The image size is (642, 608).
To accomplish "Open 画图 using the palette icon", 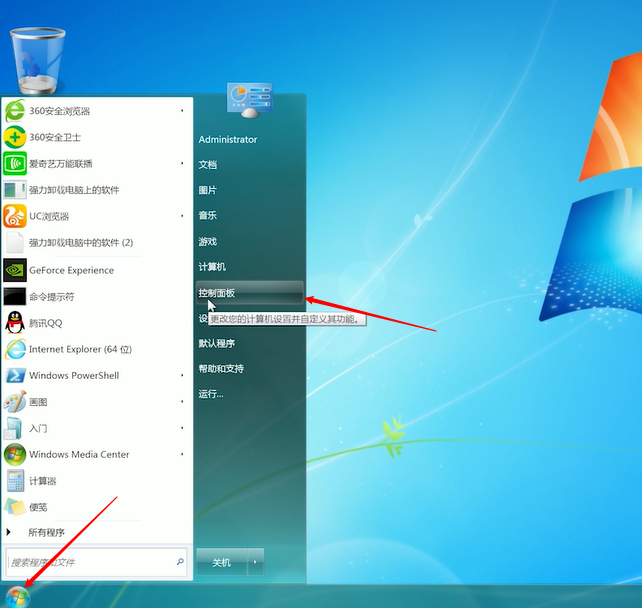I will (15, 402).
